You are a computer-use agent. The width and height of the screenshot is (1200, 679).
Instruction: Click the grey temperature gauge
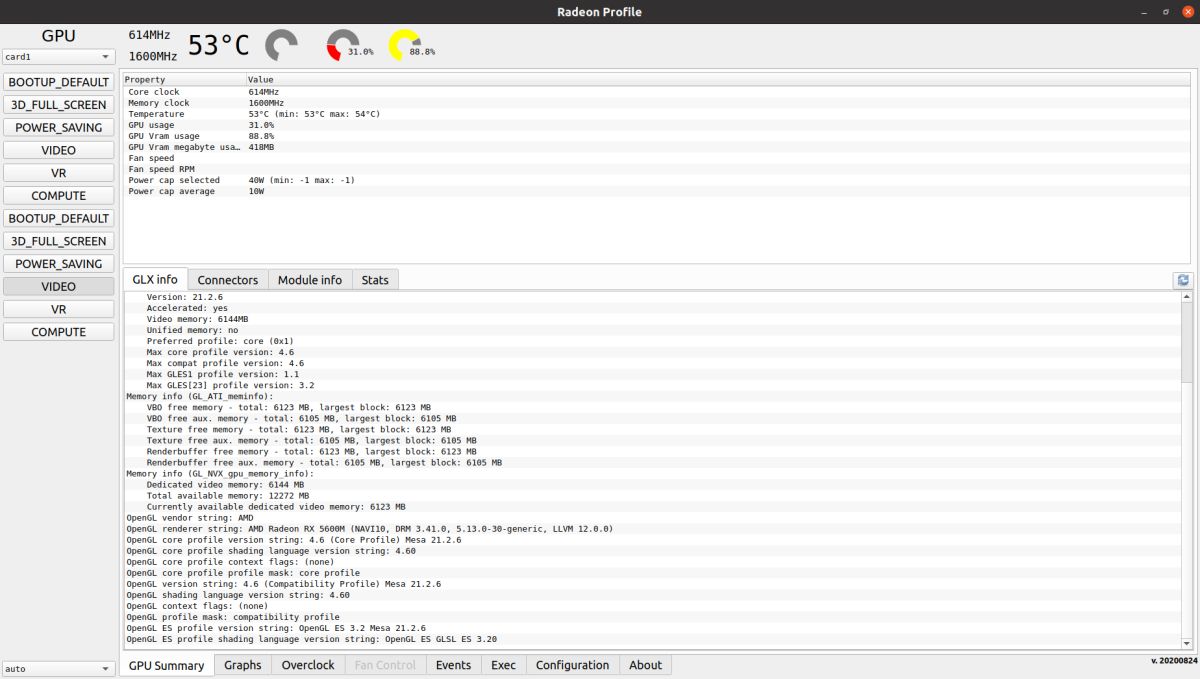pyautogui.click(x=281, y=45)
